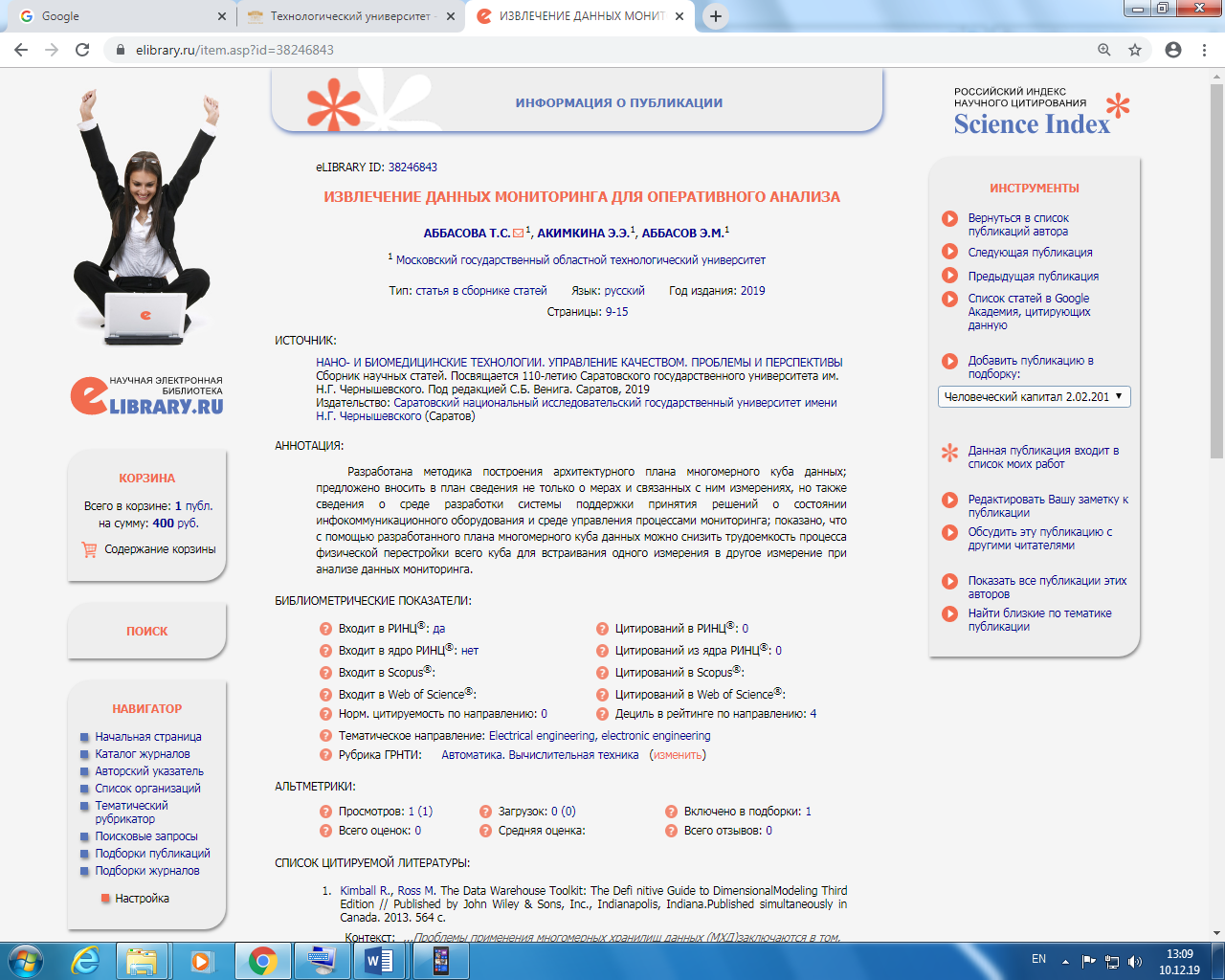Image resolution: width=1225 pixels, height=980 pixels.
Task: Click the eLIBRARY.RU logo
Action: [146, 395]
